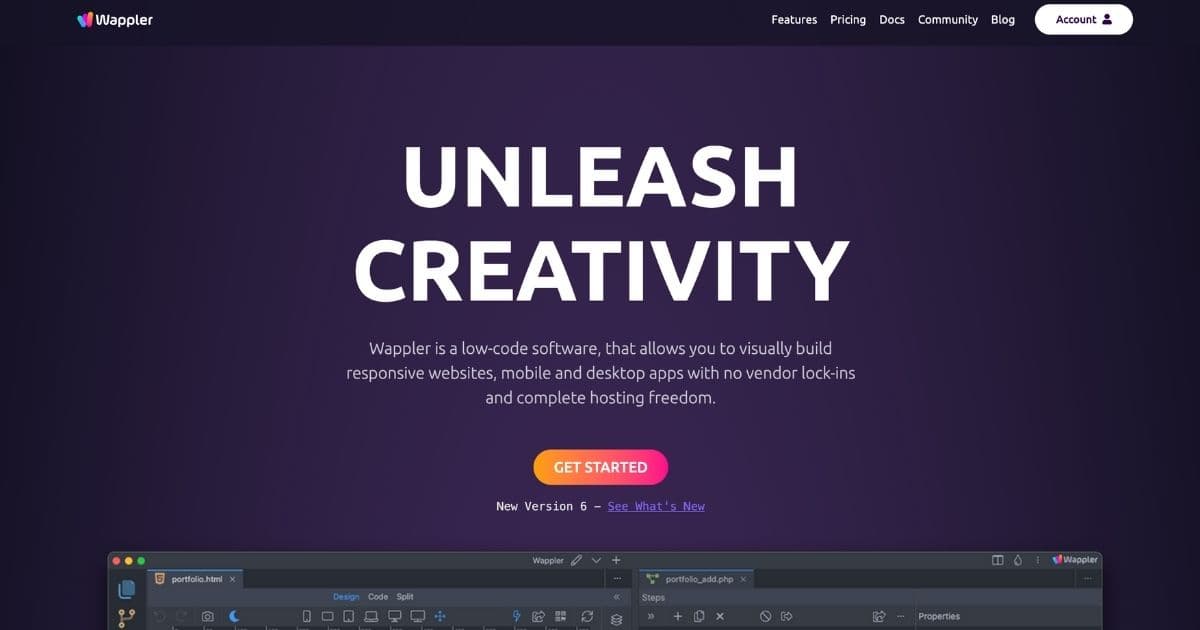This screenshot has height=630, width=1200.
Task: Click the Account button
Action: point(1083,19)
